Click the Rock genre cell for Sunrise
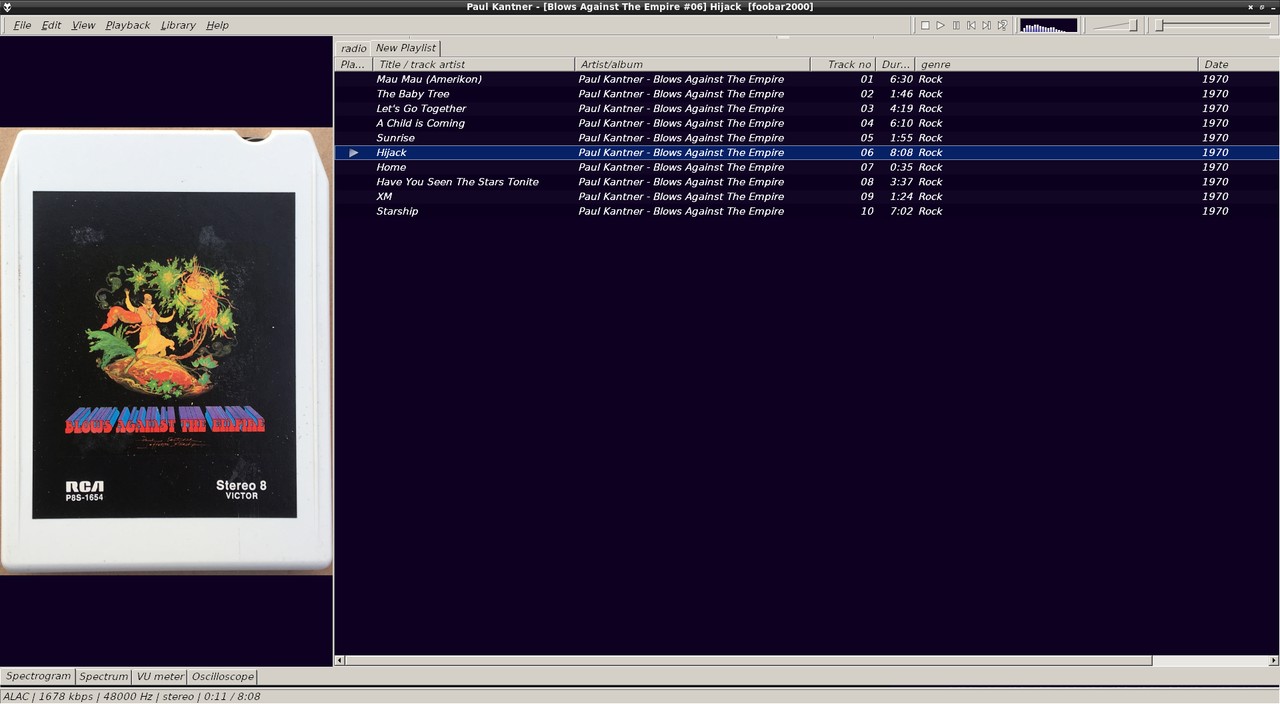This screenshot has height=704, width=1280. point(931,138)
